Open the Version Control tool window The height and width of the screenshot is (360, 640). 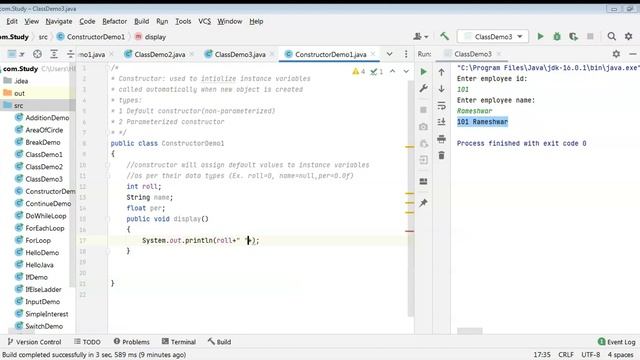[x=34, y=342]
